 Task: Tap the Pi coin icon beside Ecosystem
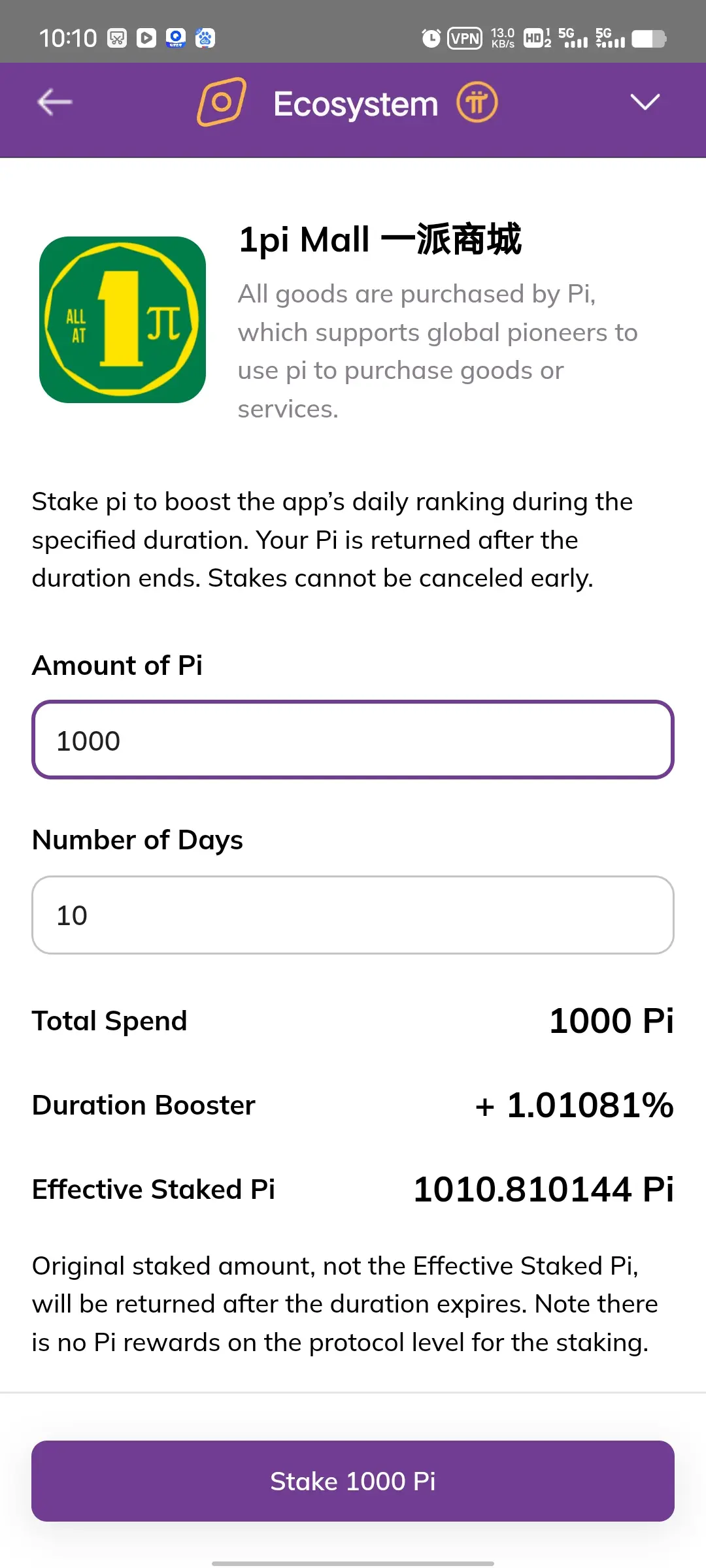477,103
